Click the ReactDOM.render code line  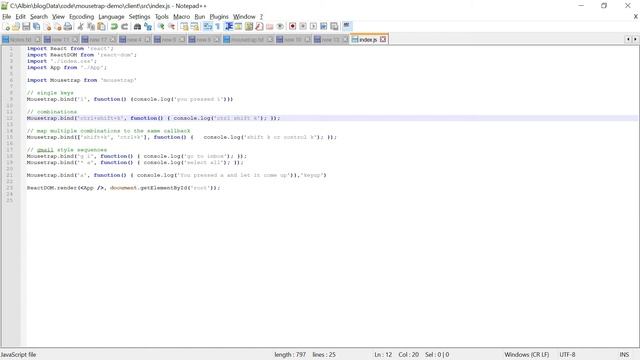point(123,188)
